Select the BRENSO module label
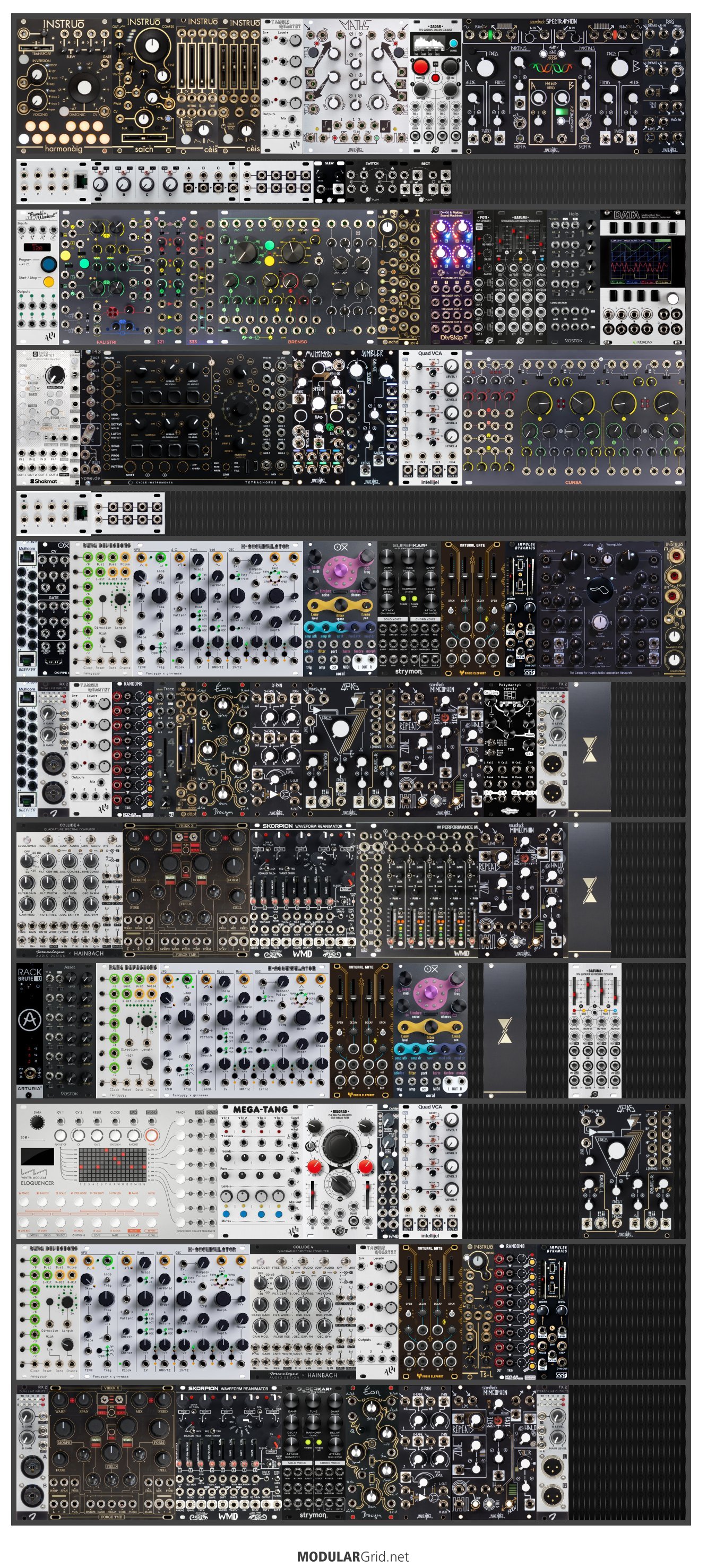 click(x=297, y=342)
